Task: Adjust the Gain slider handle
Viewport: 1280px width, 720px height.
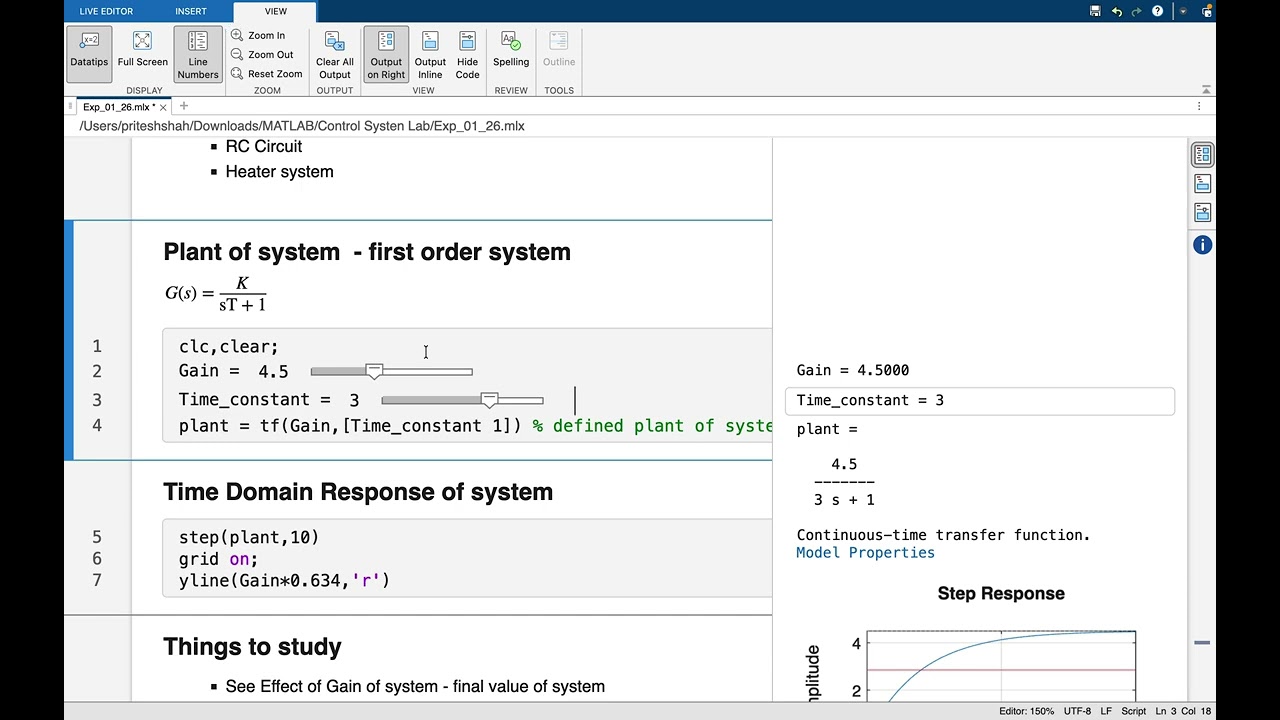Action: pos(374,371)
